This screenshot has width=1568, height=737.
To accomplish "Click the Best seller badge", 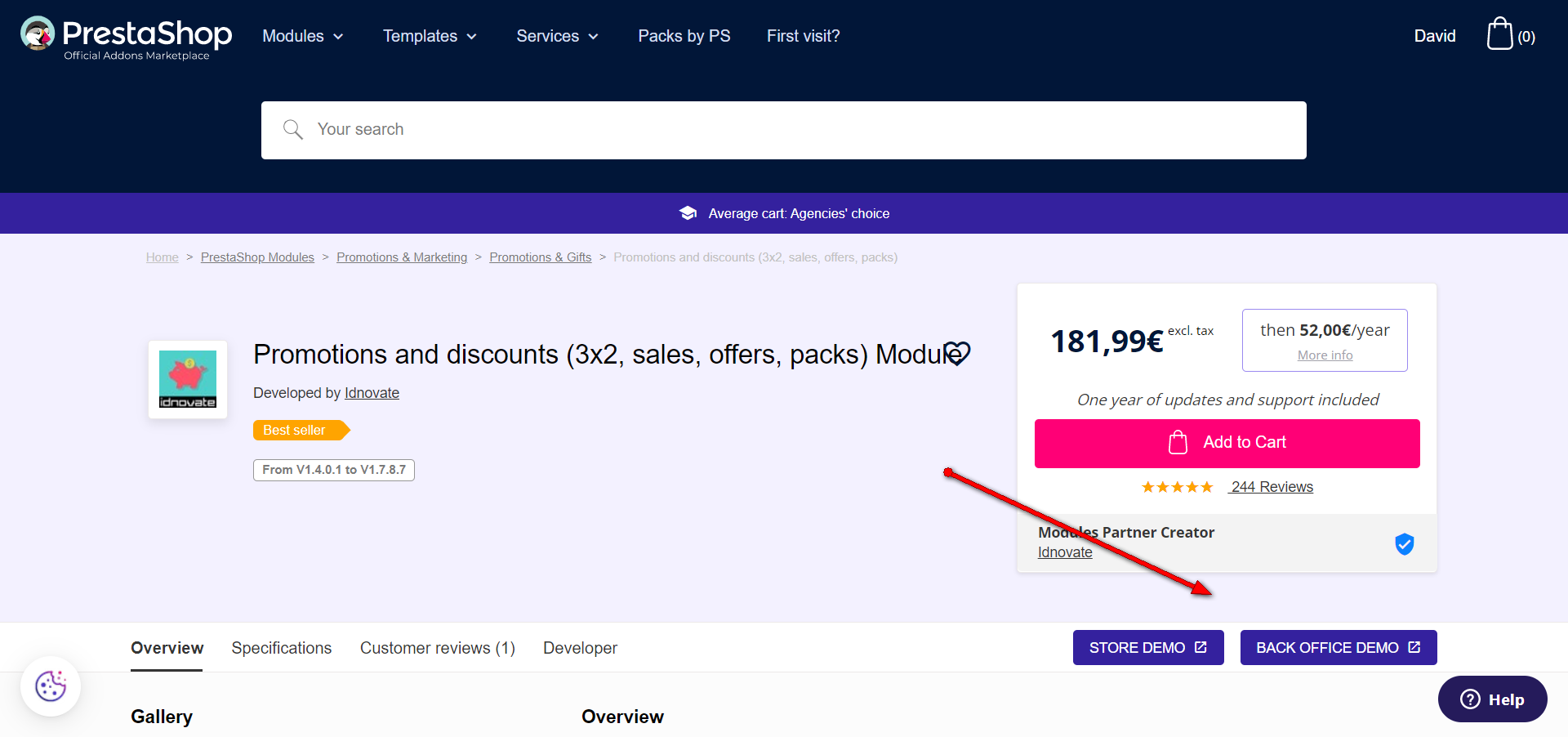I will click(x=301, y=431).
